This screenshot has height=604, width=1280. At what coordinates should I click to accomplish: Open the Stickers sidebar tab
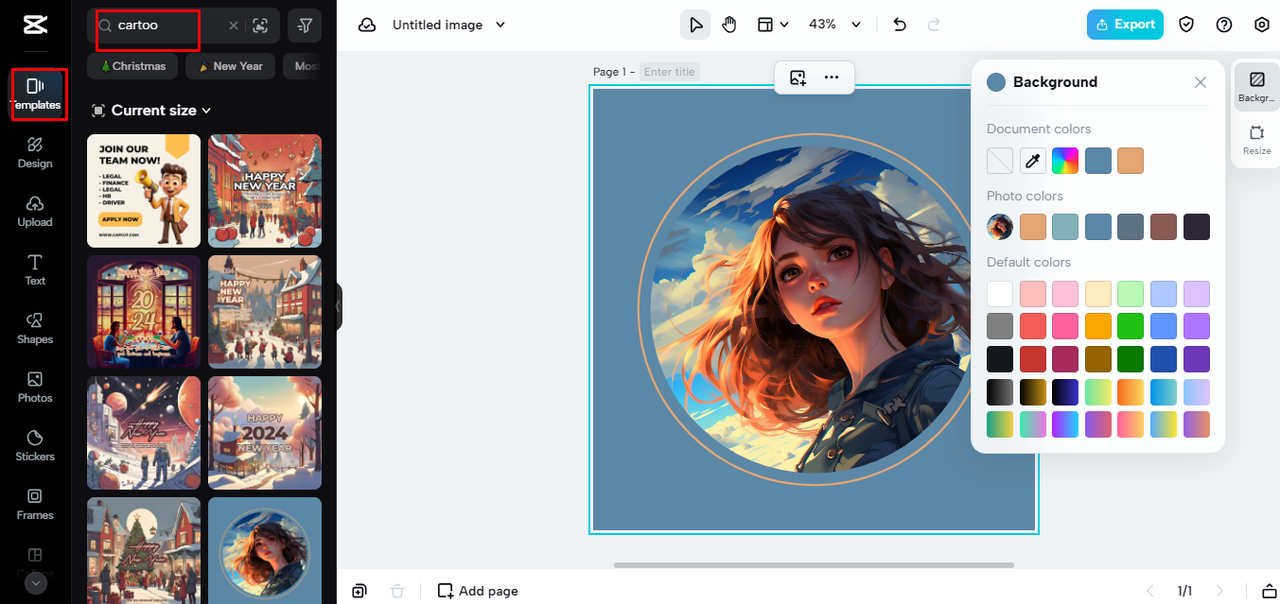[x=35, y=446]
